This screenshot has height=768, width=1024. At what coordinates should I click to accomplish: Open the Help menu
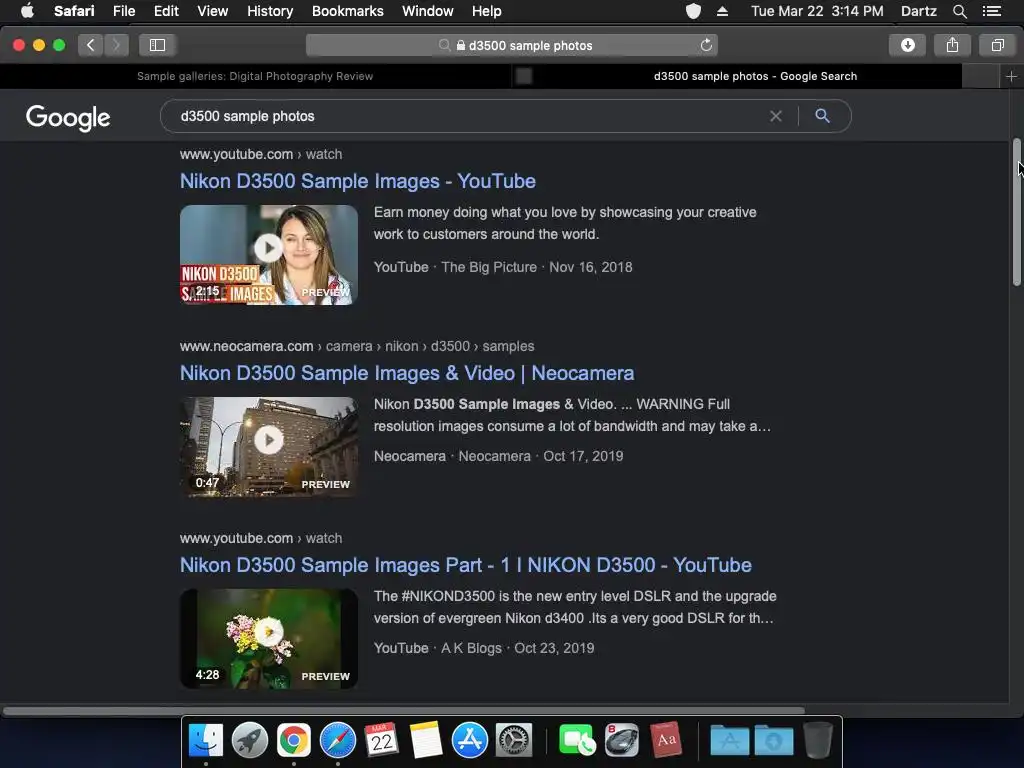point(487,11)
